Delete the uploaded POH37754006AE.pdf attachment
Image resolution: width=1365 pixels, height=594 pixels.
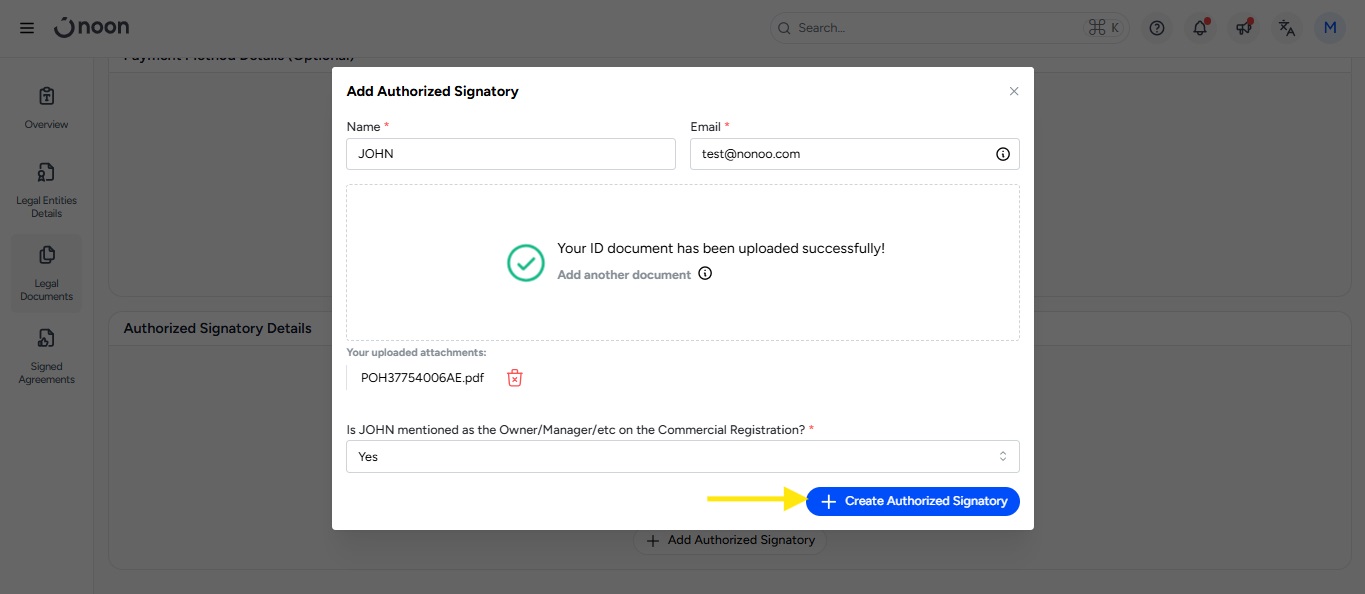pyautogui.click(x=515, y=378)
